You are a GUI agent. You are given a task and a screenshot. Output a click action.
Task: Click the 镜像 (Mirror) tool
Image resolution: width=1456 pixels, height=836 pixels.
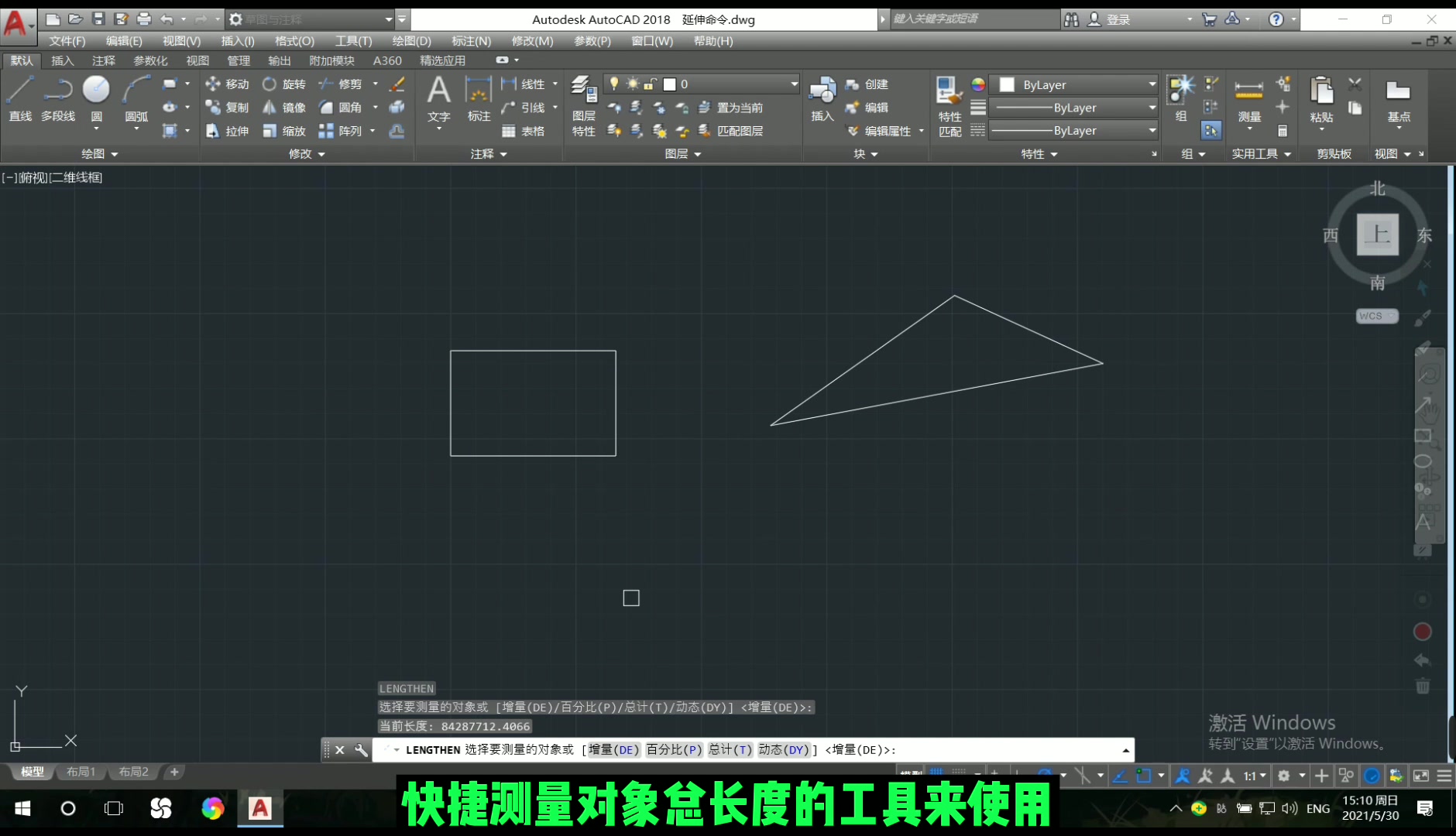coord(283,108)
